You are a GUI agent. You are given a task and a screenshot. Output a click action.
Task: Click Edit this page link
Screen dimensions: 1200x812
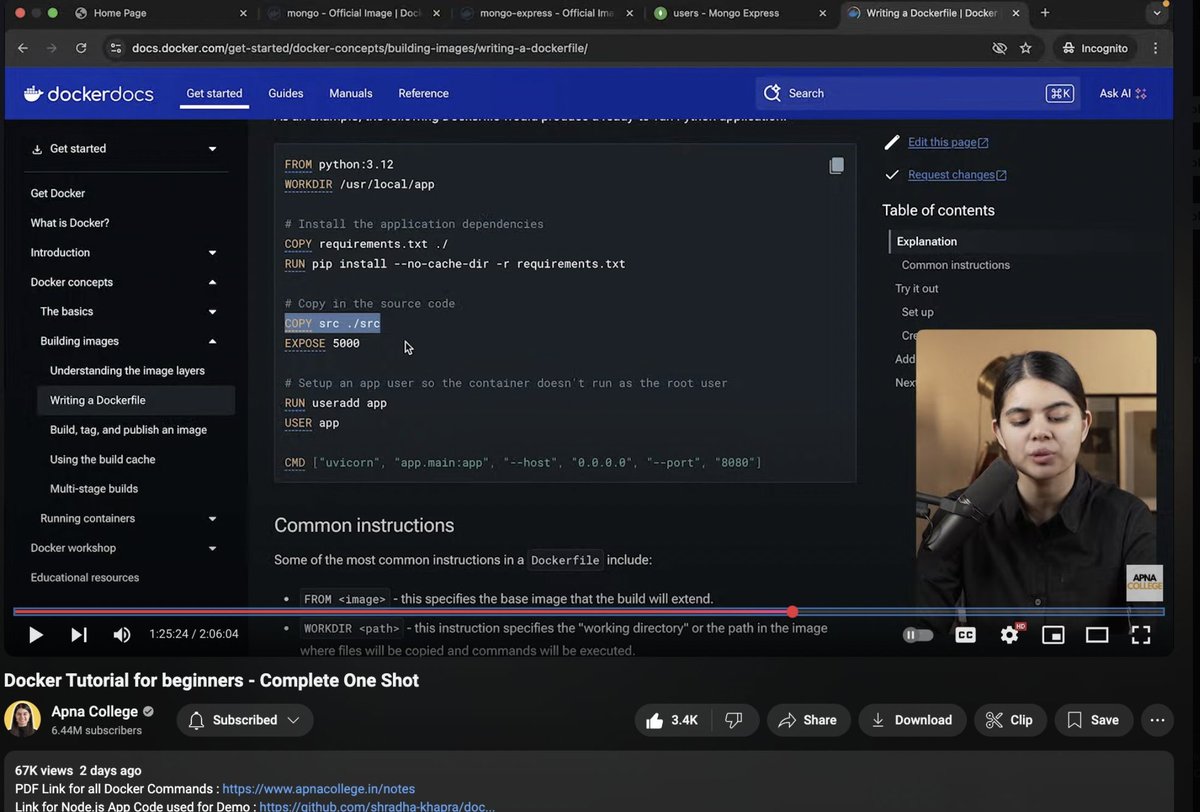948,142
